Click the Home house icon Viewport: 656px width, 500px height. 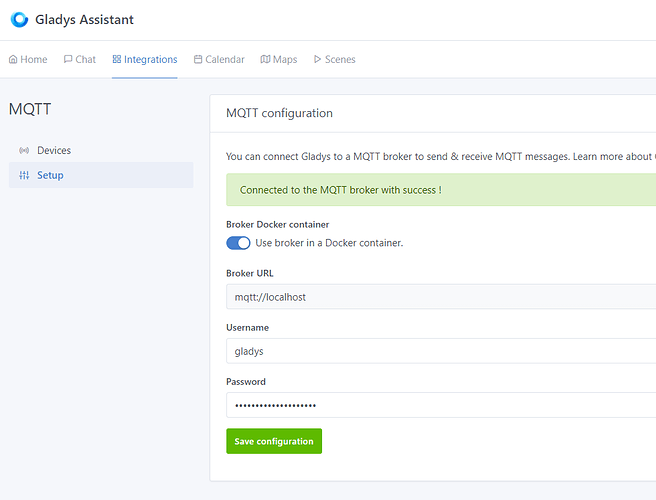(x=13, y=59)
